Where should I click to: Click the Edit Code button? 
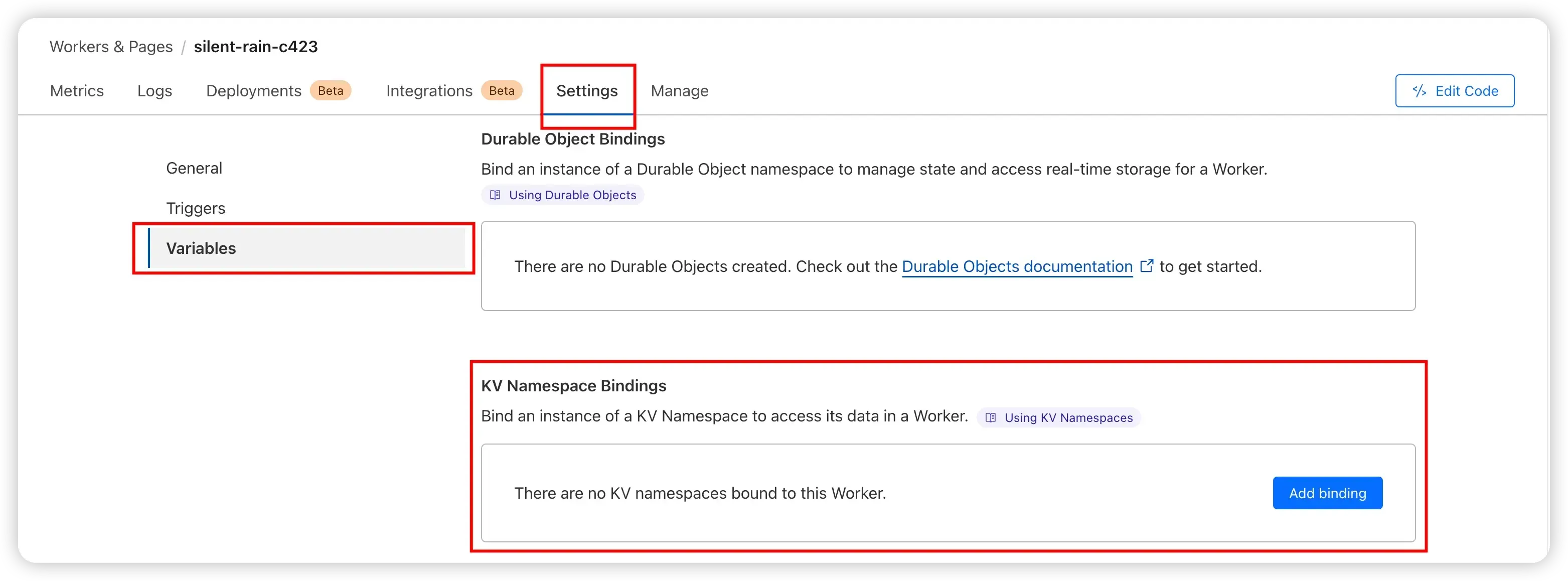point(1455,91)
